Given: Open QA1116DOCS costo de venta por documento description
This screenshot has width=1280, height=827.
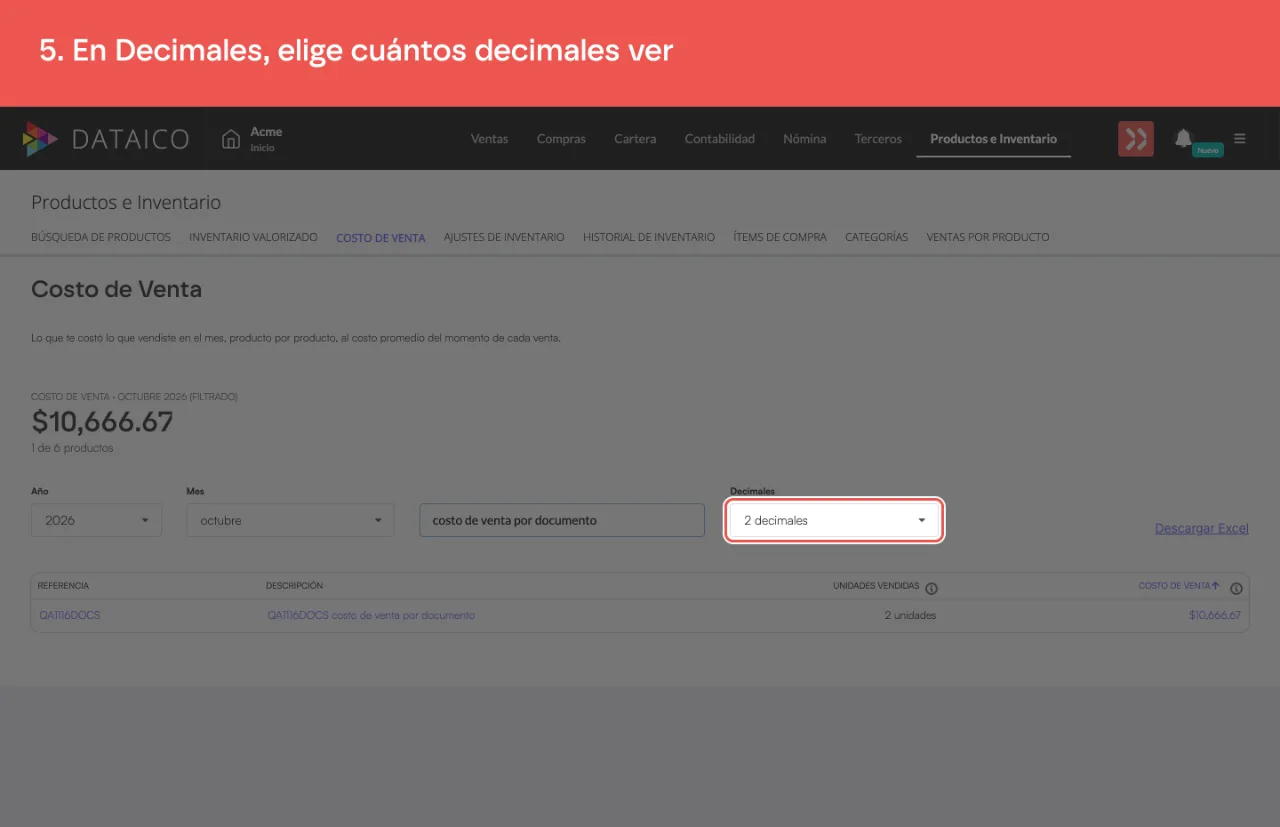Looking at the screenshot, I should click(371, 615).
